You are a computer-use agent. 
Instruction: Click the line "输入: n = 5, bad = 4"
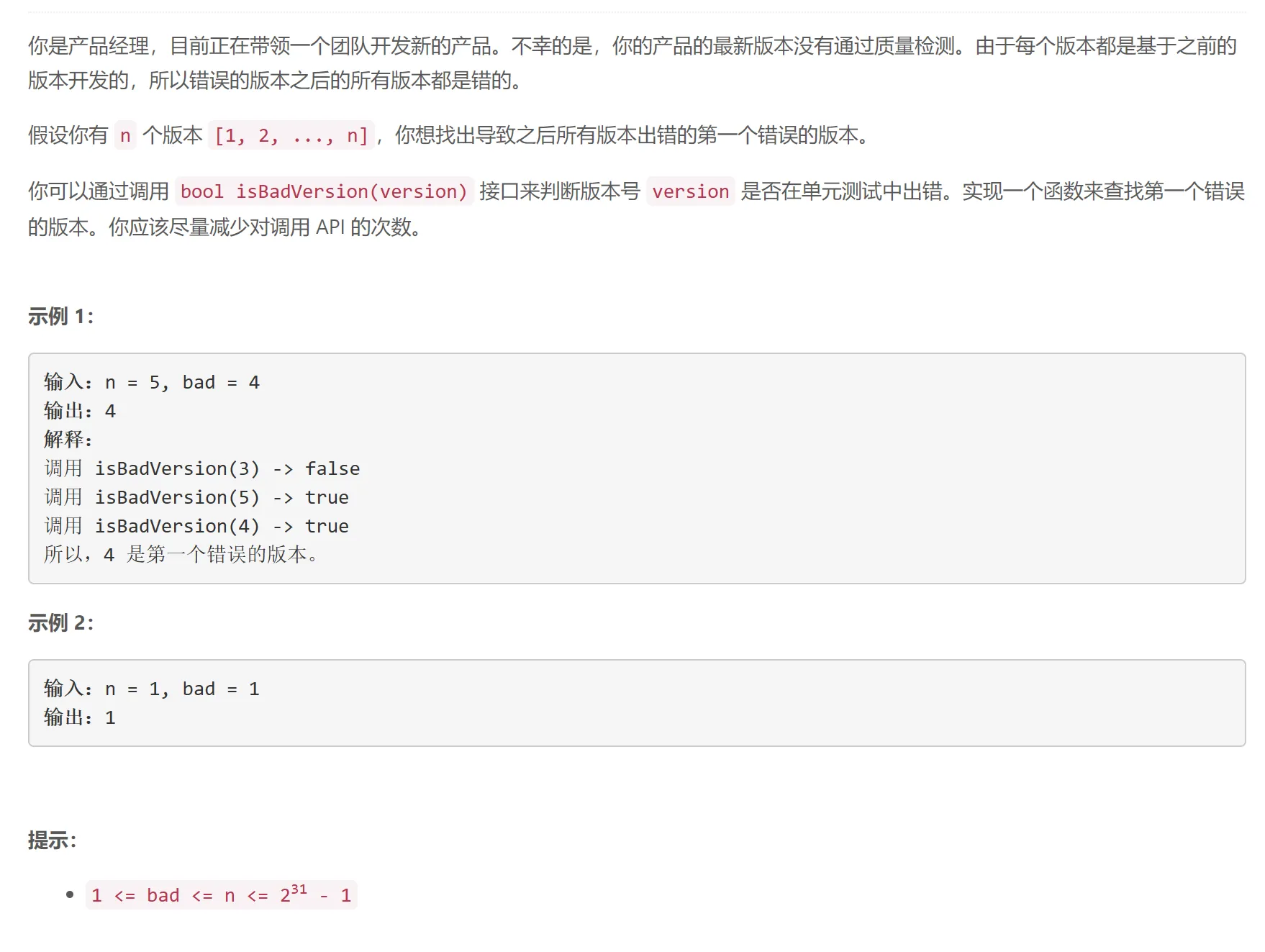pyautogui.click(x=152, y=382)
